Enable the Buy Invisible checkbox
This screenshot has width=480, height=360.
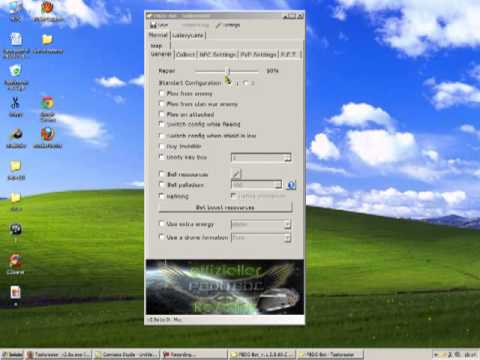click(162, 146)
